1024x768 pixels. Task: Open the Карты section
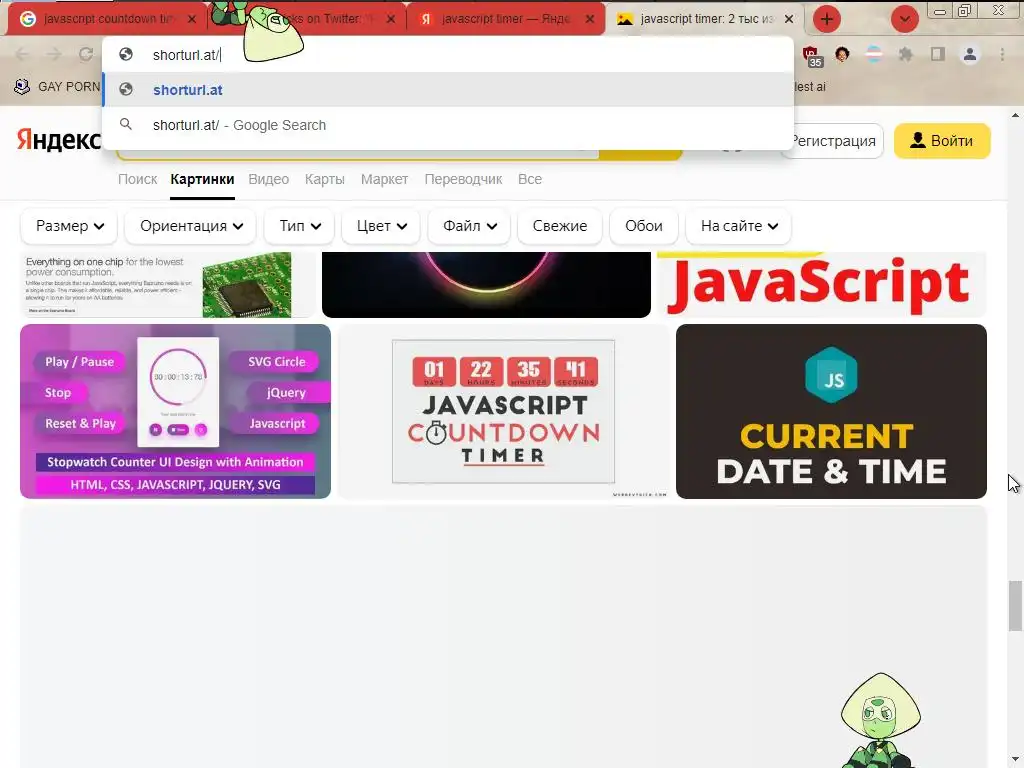325,179
